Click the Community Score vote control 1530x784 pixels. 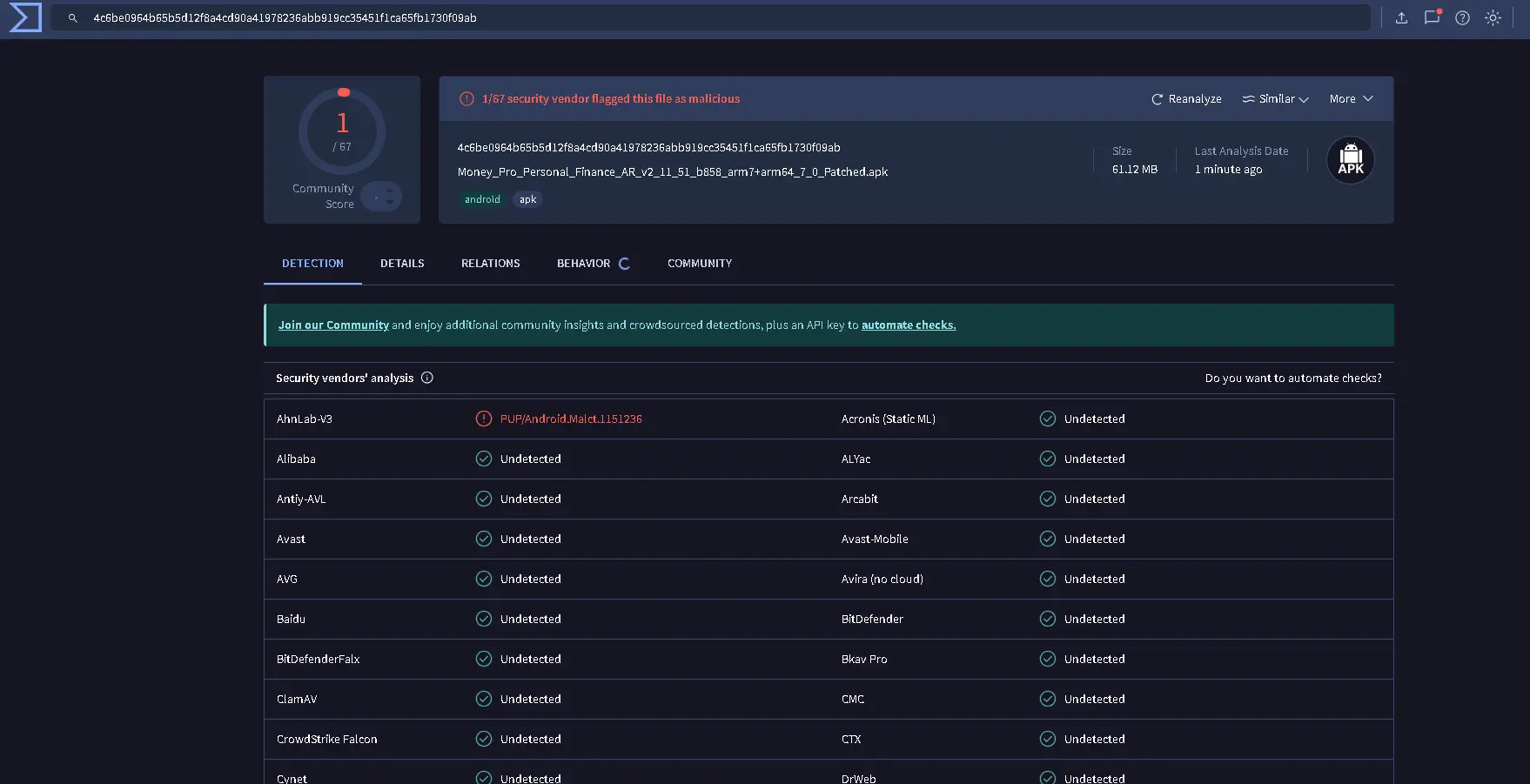381,197
